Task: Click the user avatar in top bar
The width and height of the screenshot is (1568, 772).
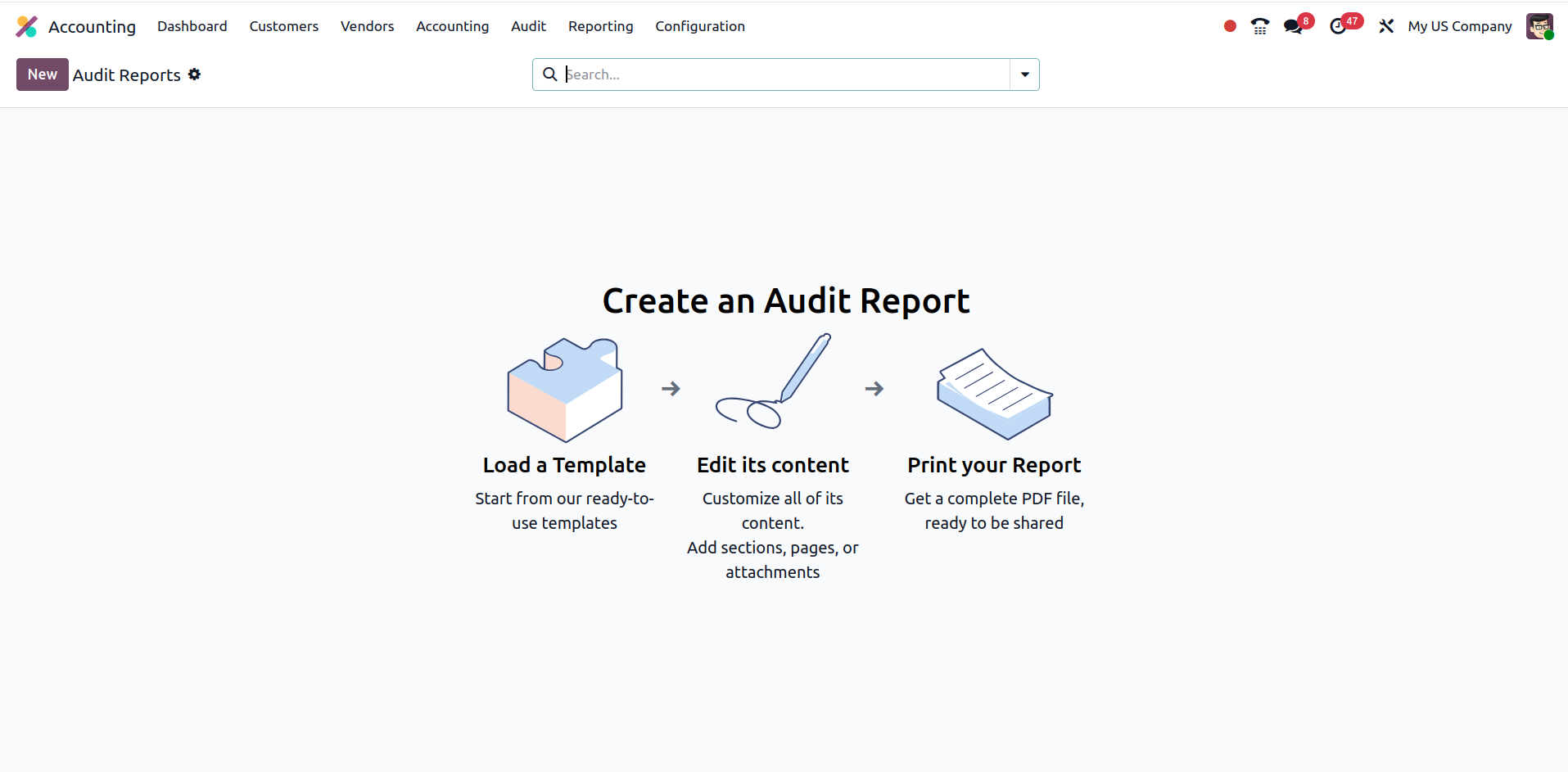Action: tap(1539, 26)
